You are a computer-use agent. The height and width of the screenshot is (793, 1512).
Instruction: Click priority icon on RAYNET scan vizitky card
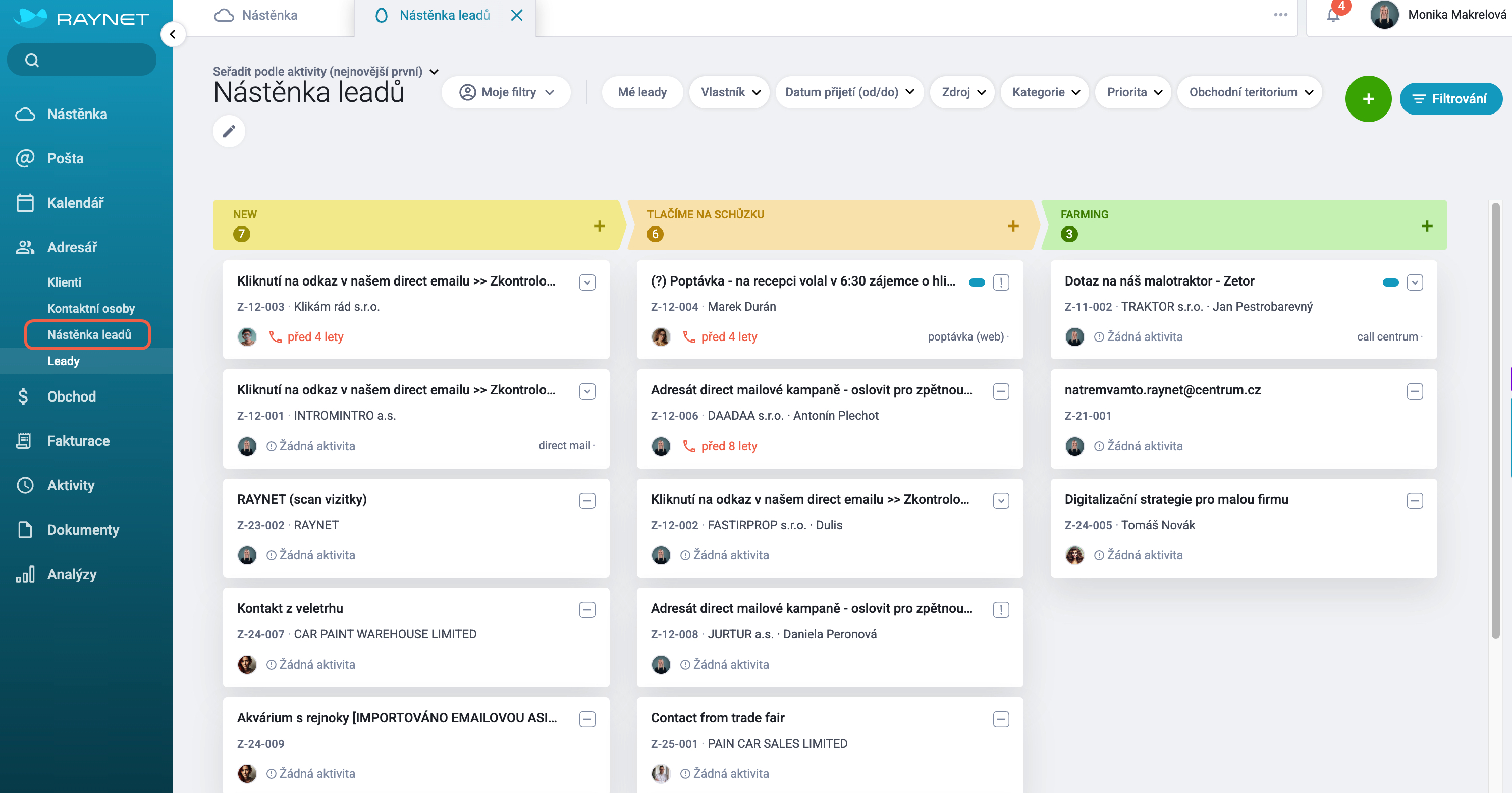587,501
